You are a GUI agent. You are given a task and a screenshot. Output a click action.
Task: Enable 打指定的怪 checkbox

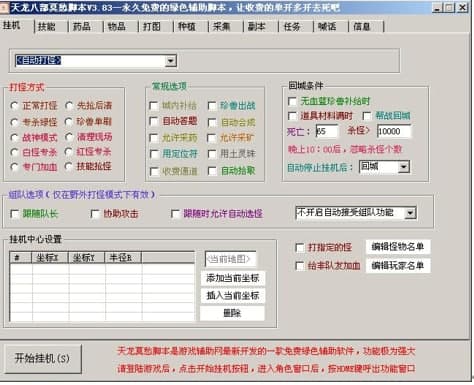pyautogui.click(x=300, y=248)
